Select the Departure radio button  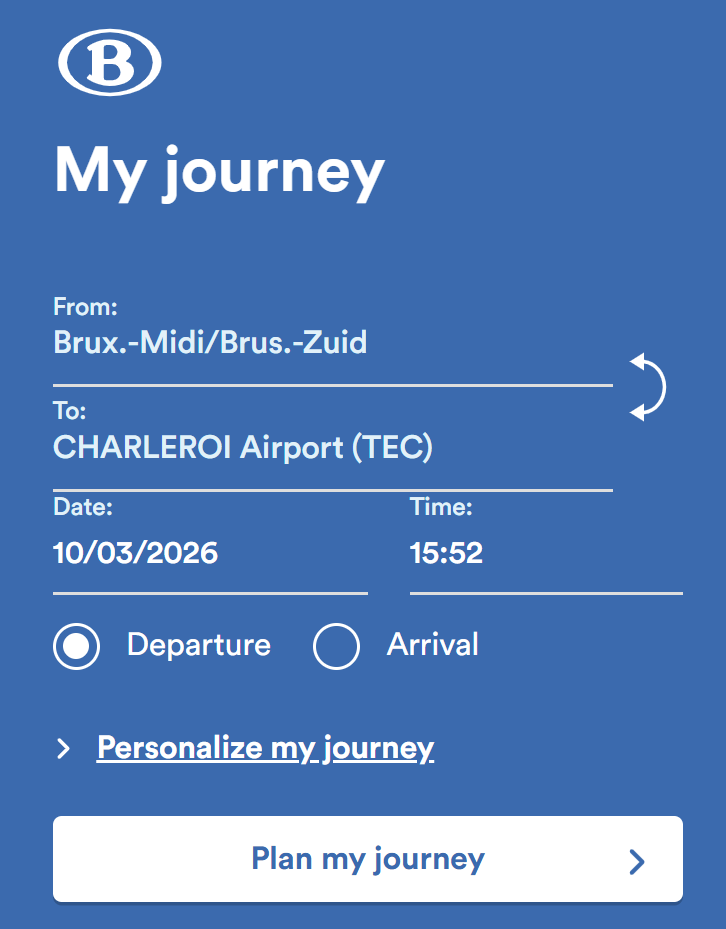(x=76, y=646)
